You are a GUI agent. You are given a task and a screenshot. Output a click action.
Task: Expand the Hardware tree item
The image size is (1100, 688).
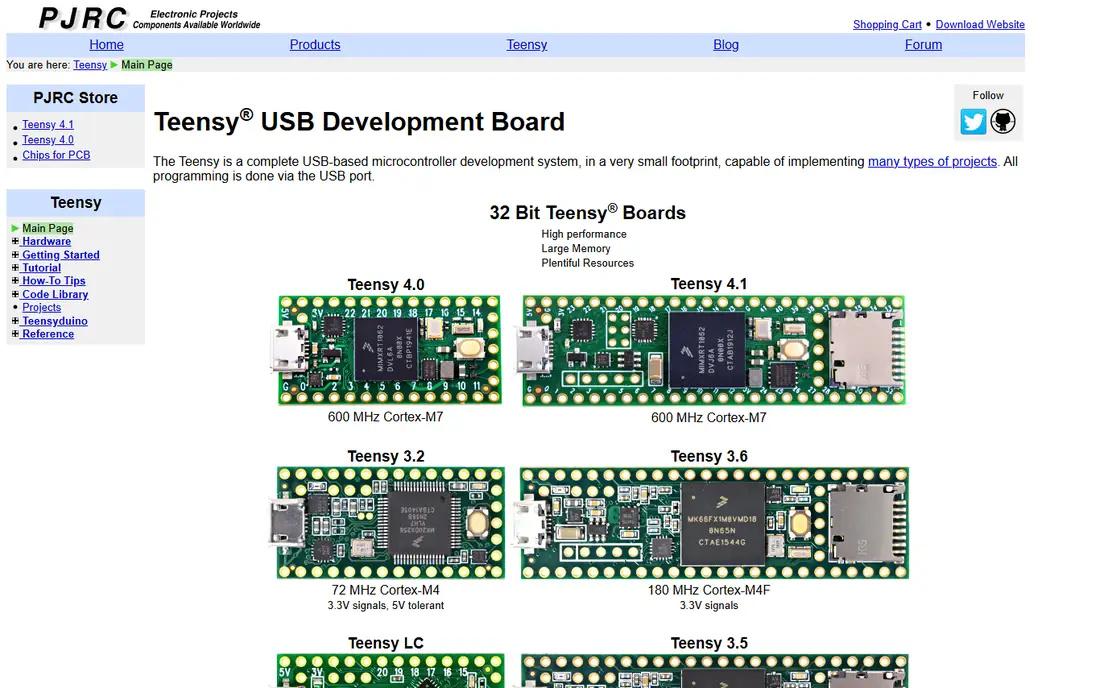point(15,241)
